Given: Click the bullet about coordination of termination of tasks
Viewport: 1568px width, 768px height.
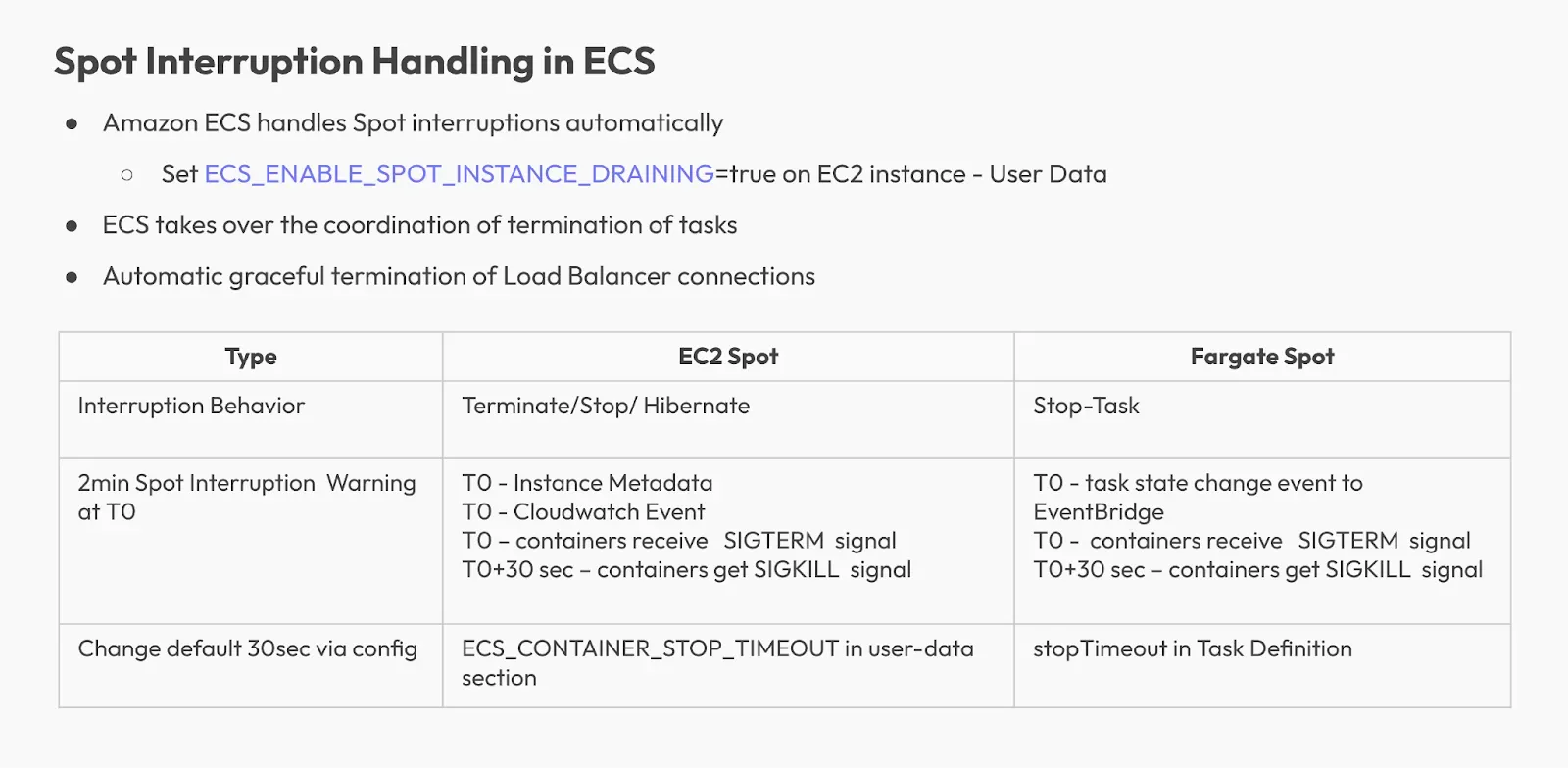Looking at the screenshot, I should point(419,224).
